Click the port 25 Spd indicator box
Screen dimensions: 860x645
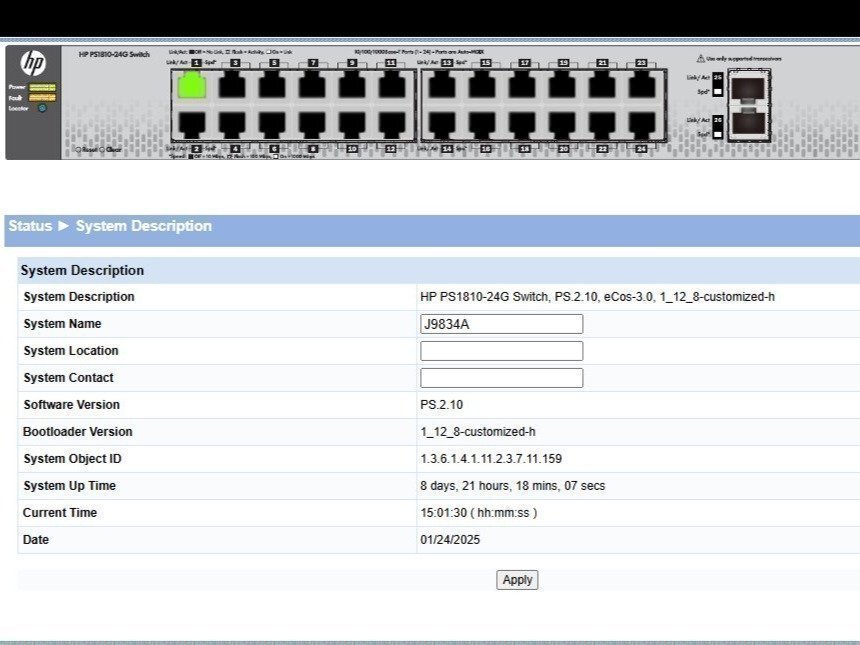click(x=717, y=91)
